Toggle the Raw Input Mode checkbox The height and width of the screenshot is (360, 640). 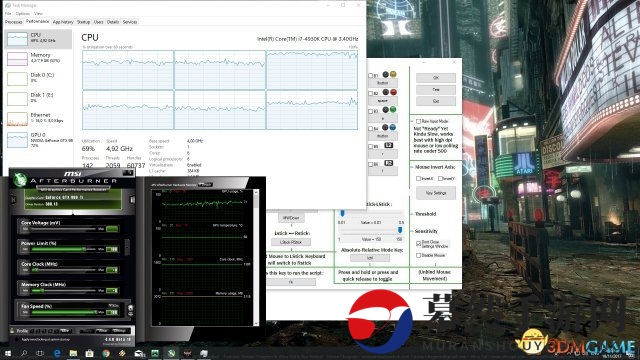418,121
